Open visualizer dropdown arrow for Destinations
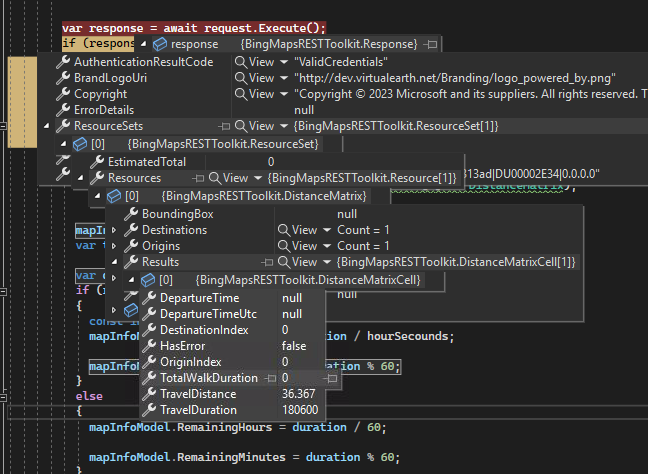This screenshot has width=648, height=474. point(327,230)
